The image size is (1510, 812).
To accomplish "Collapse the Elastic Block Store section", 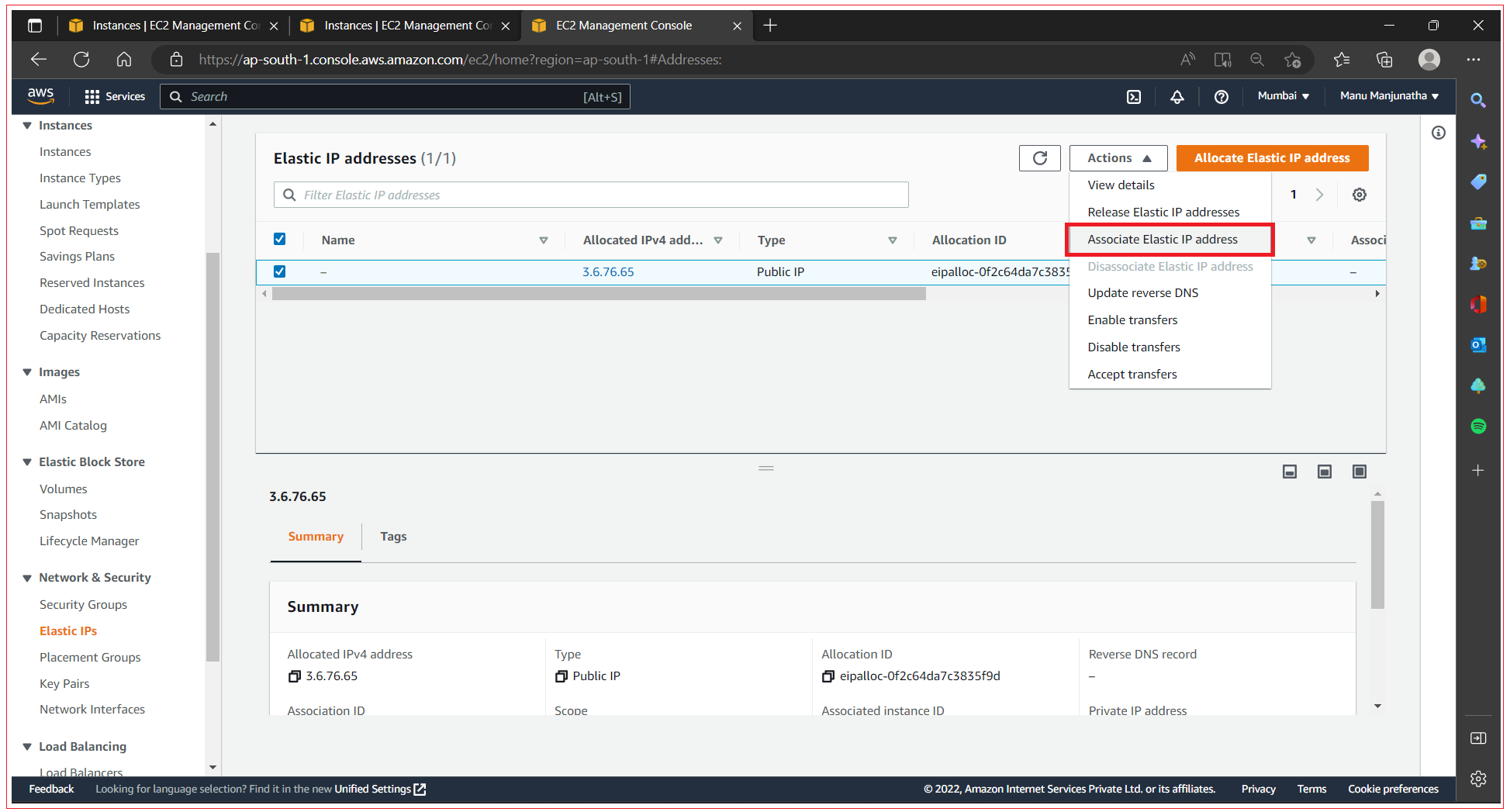I will pos(27,462).
